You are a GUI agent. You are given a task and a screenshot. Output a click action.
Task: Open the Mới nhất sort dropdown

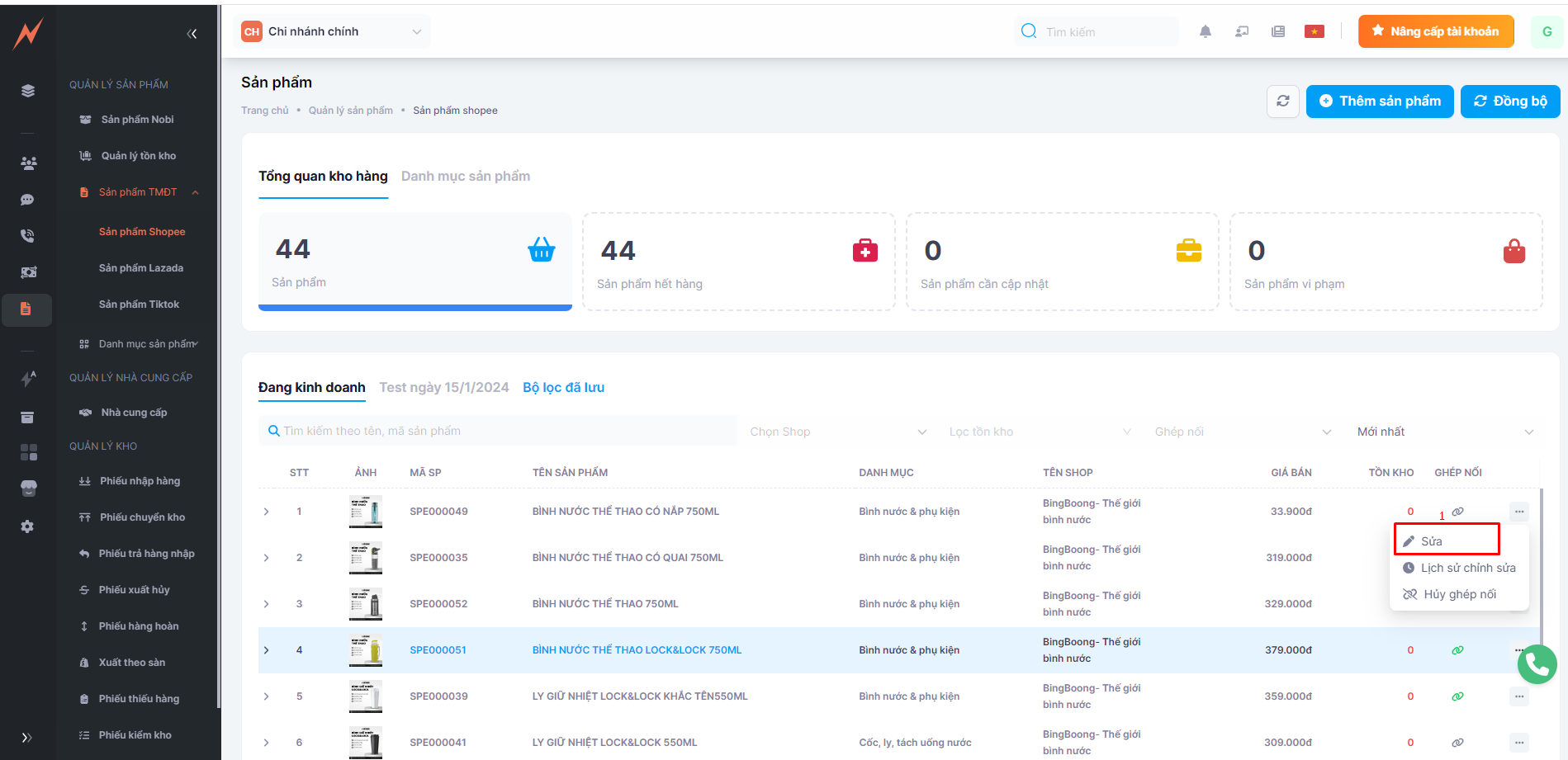[1444, 432]
